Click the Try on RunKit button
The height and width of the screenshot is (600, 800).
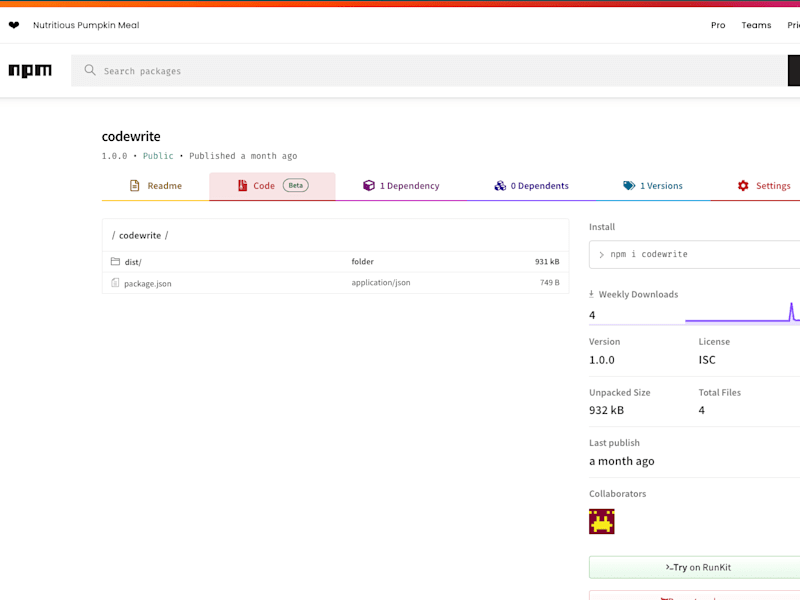point(694,567)
